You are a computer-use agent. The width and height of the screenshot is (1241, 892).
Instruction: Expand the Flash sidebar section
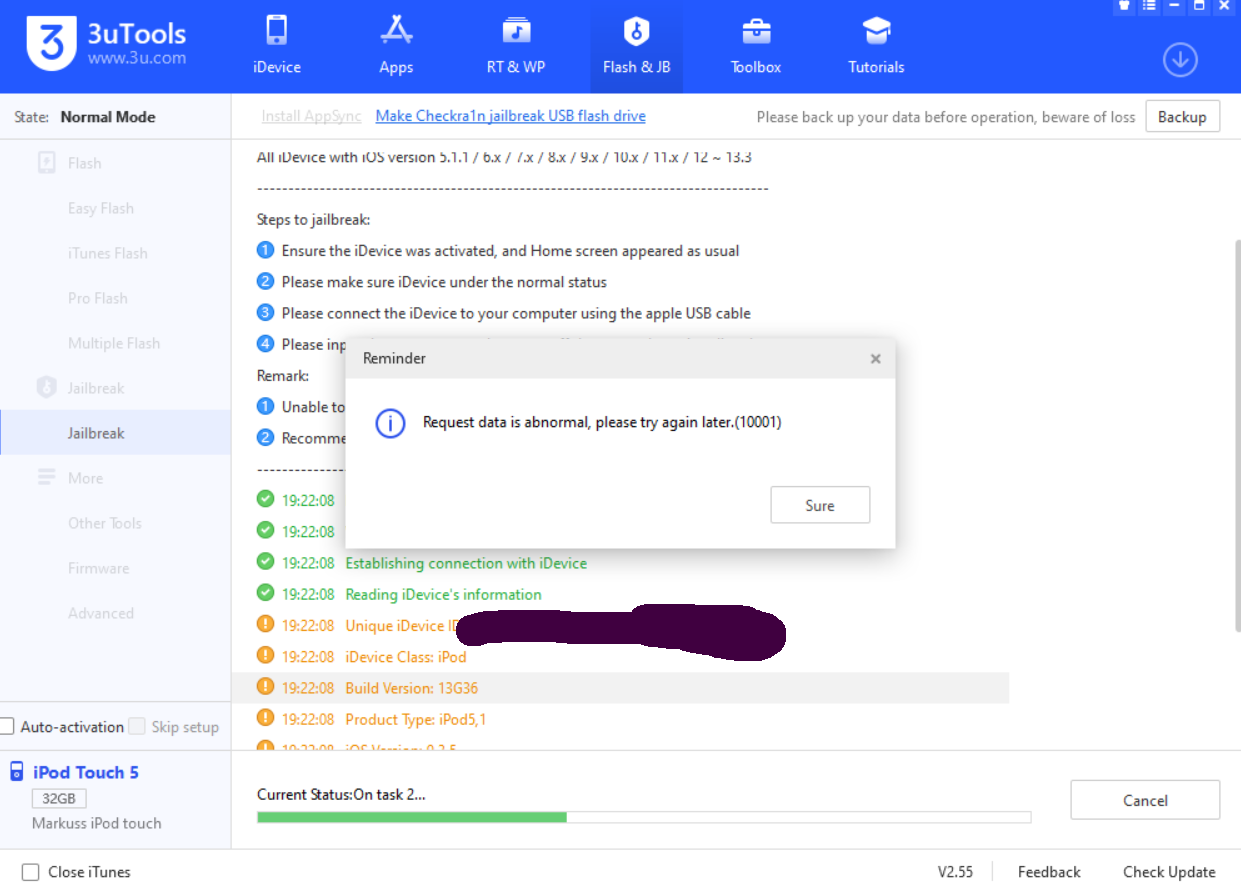click(x=84, y=163)
